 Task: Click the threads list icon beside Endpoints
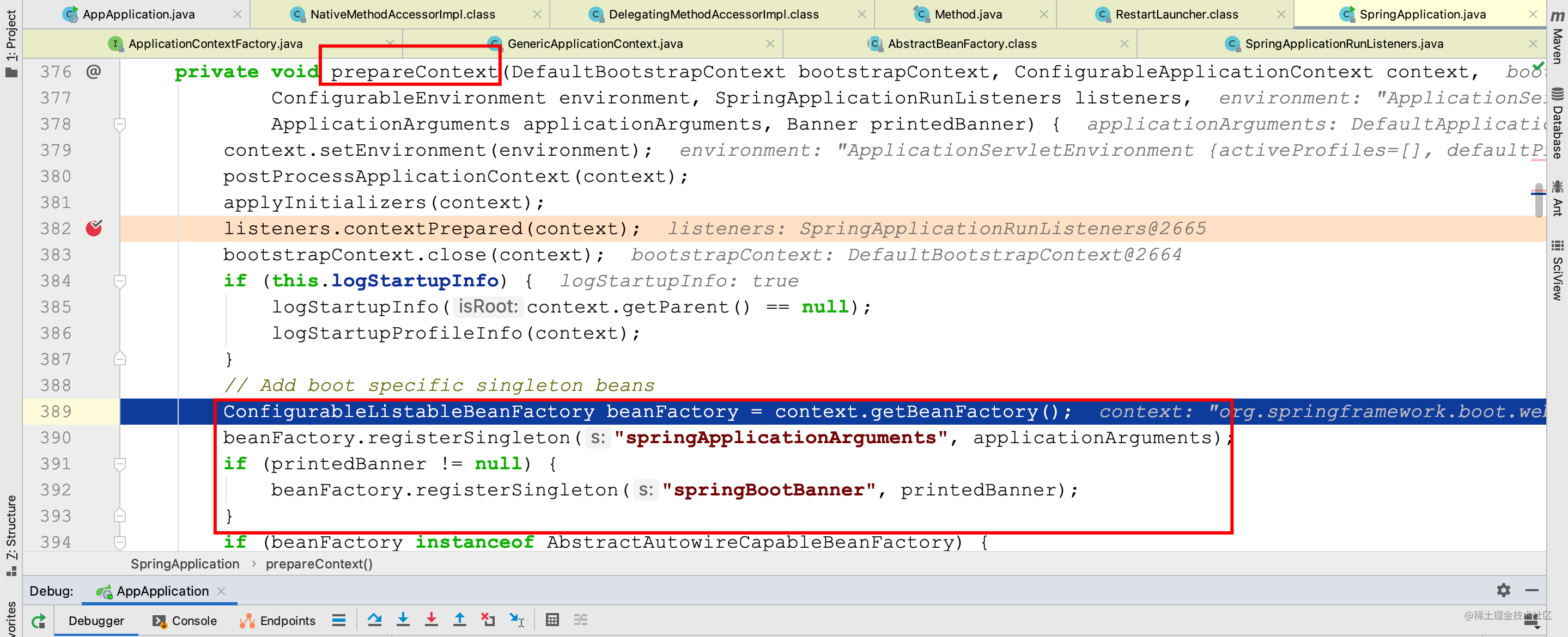(x=339, y=621)
